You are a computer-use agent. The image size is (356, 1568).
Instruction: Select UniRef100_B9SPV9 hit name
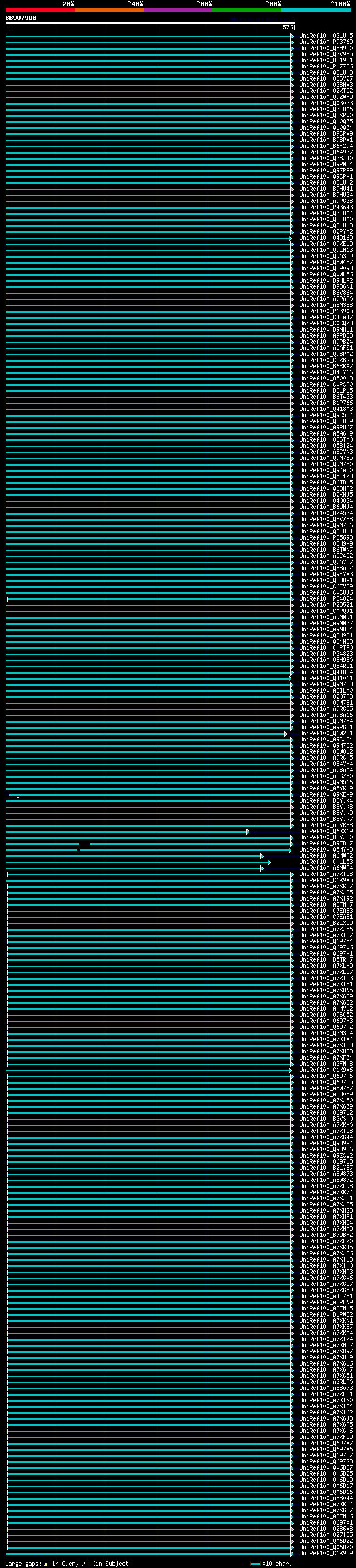(x=326, y=134)
